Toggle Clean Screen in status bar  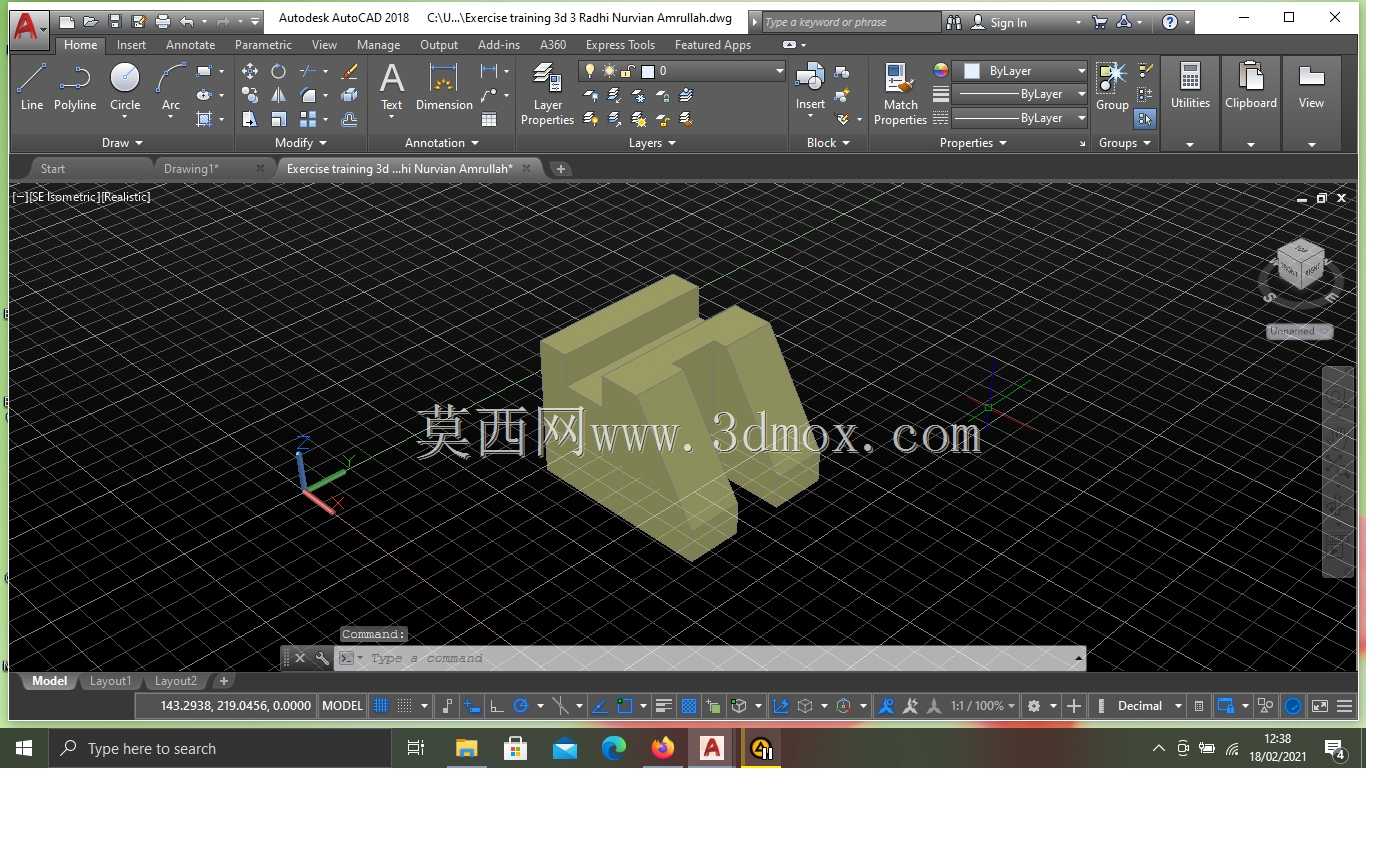point(1320,706)
